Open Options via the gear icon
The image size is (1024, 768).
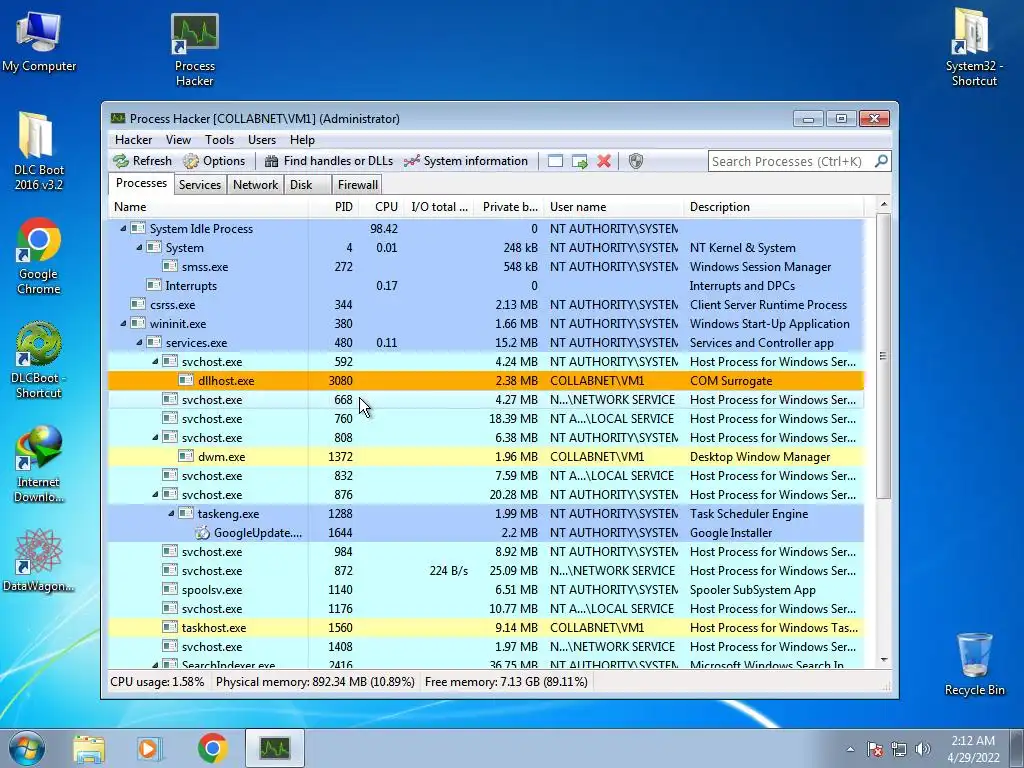[x=191, y=161]
